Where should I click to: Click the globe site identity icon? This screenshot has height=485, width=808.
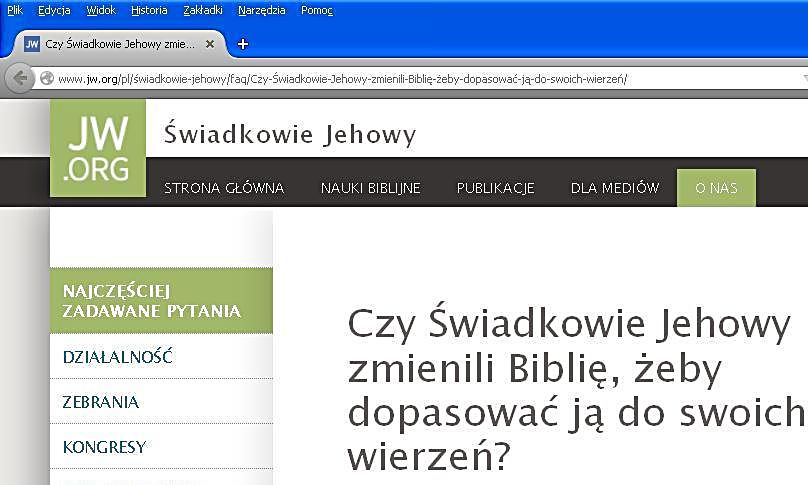coord(47,78)
